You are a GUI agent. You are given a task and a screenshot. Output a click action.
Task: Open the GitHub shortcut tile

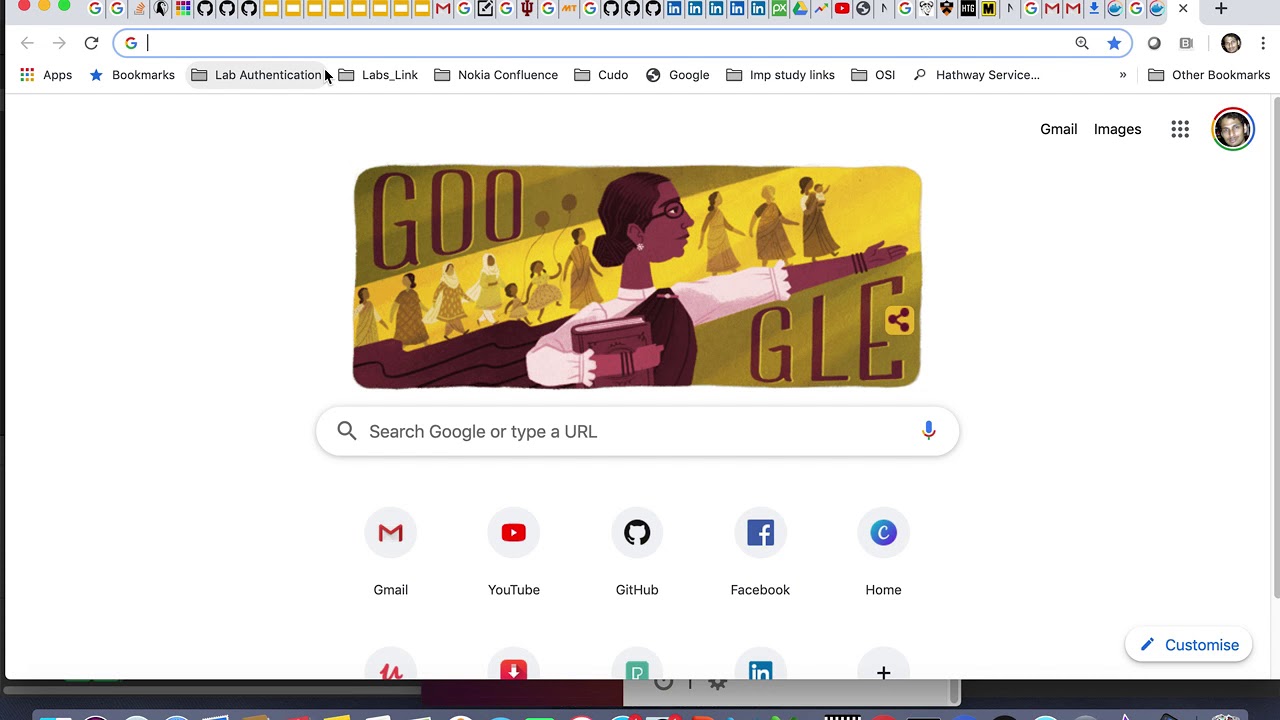coord(637,552)
